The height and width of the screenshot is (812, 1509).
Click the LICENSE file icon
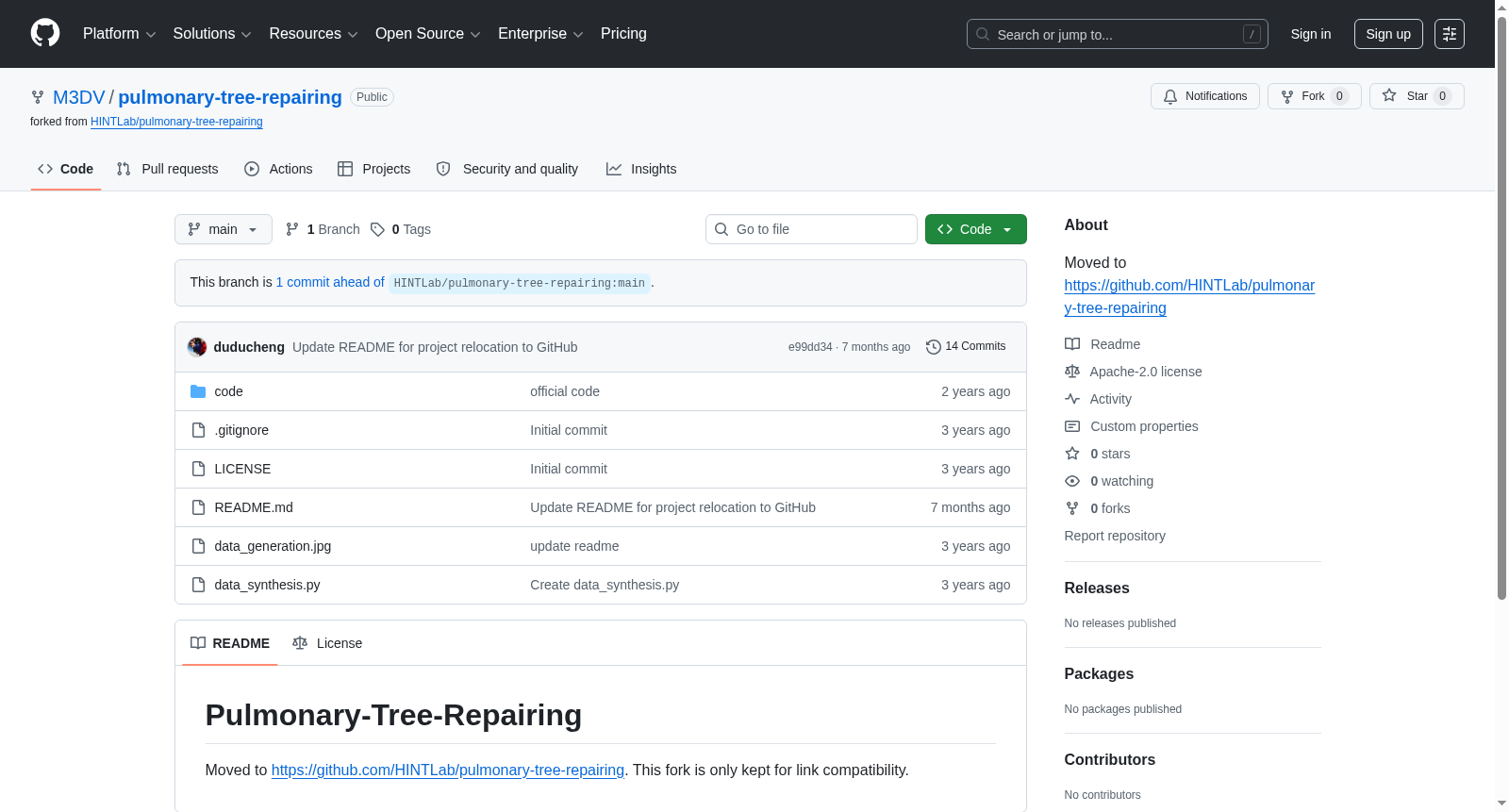(x=198, y=469)
